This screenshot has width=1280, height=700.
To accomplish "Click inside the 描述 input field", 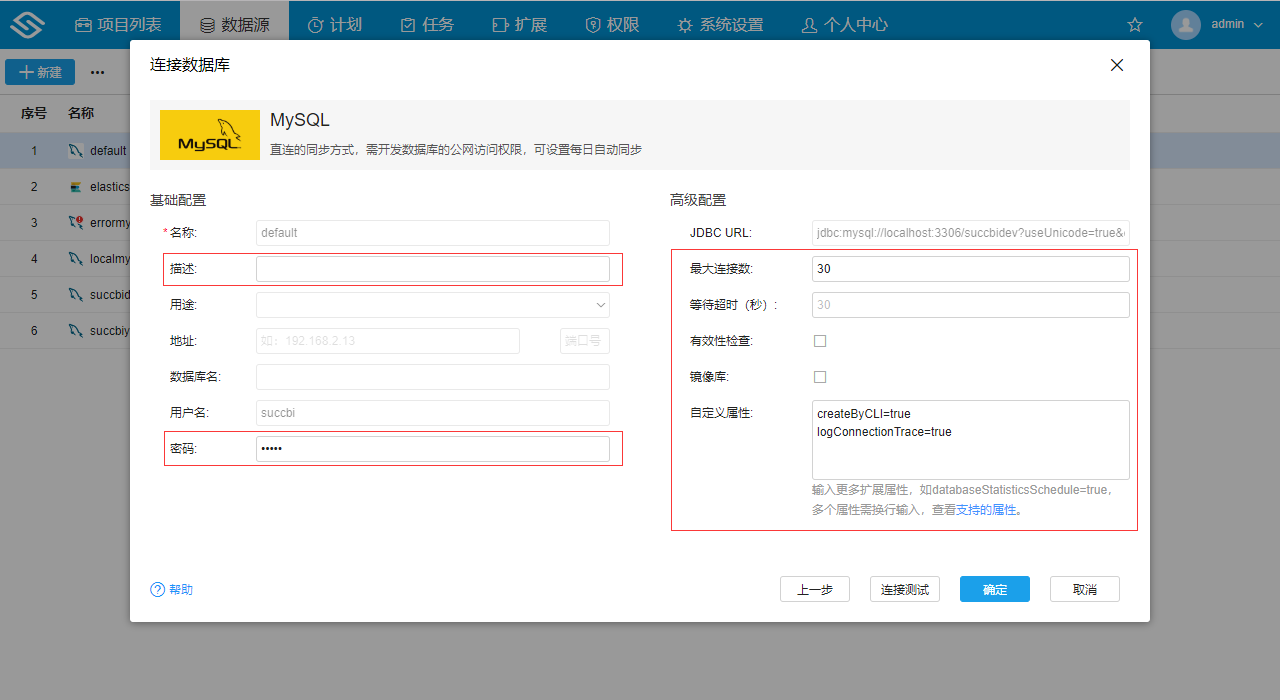I will click(432, 268).
